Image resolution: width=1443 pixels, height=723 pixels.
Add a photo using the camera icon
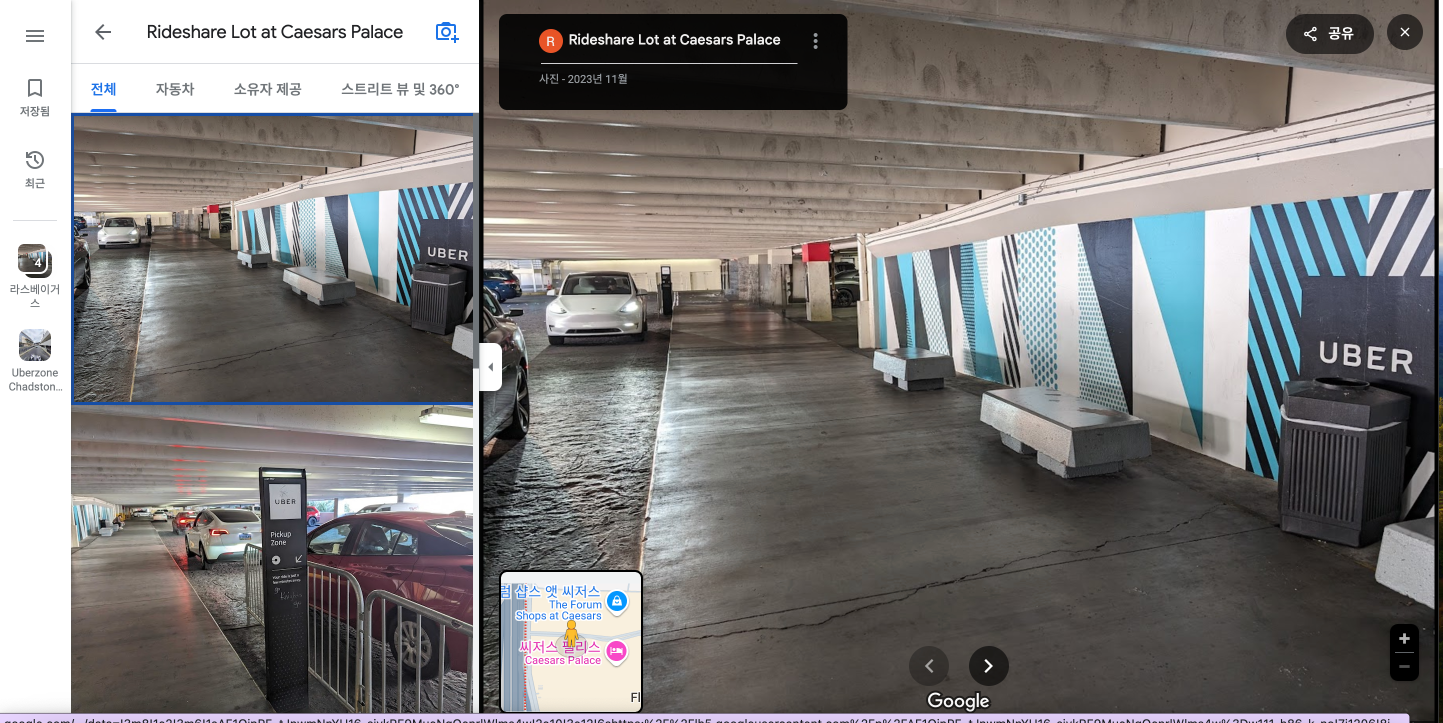click(x=446, y=31)
